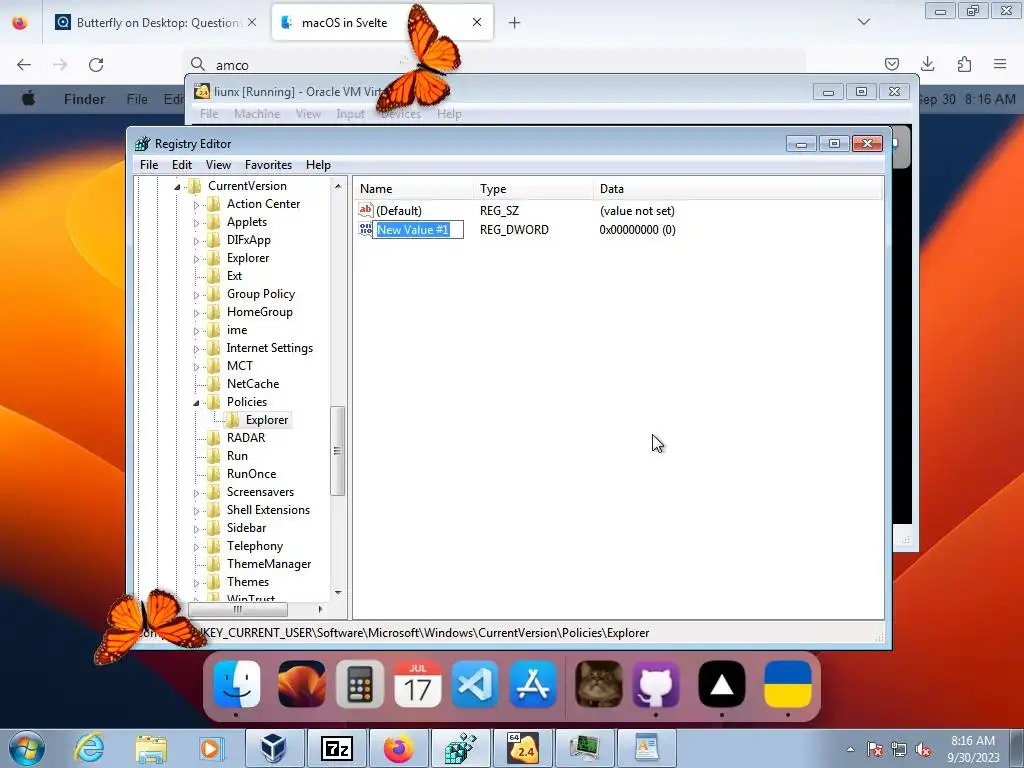This screenshot has width=1024, height=768.
Task: Expand the Applets registry key
Action: [196, 223]
